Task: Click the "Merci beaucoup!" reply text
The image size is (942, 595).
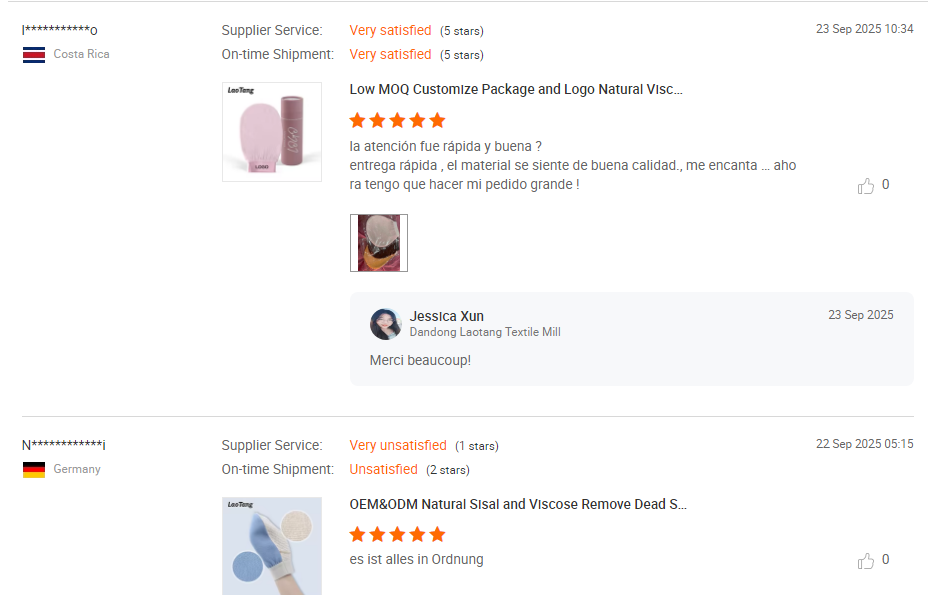Action: click(x=420, y=360)
